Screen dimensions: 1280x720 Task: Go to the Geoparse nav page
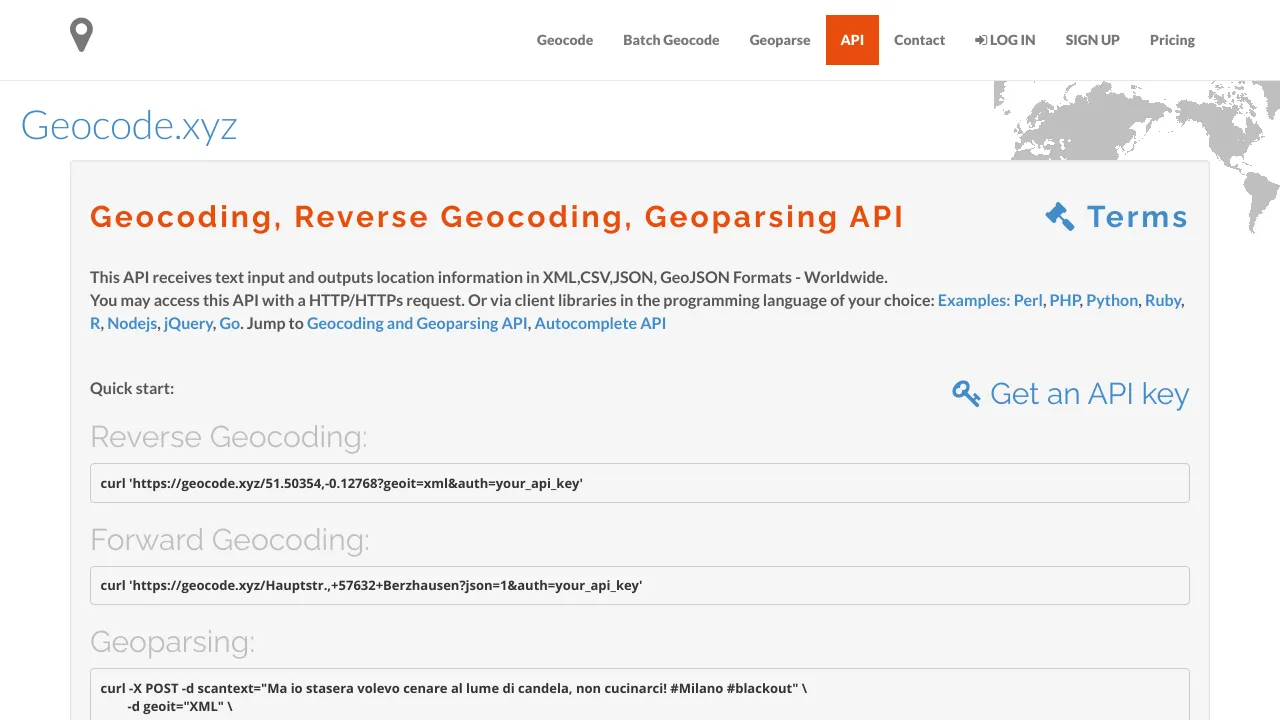(780, 40)
